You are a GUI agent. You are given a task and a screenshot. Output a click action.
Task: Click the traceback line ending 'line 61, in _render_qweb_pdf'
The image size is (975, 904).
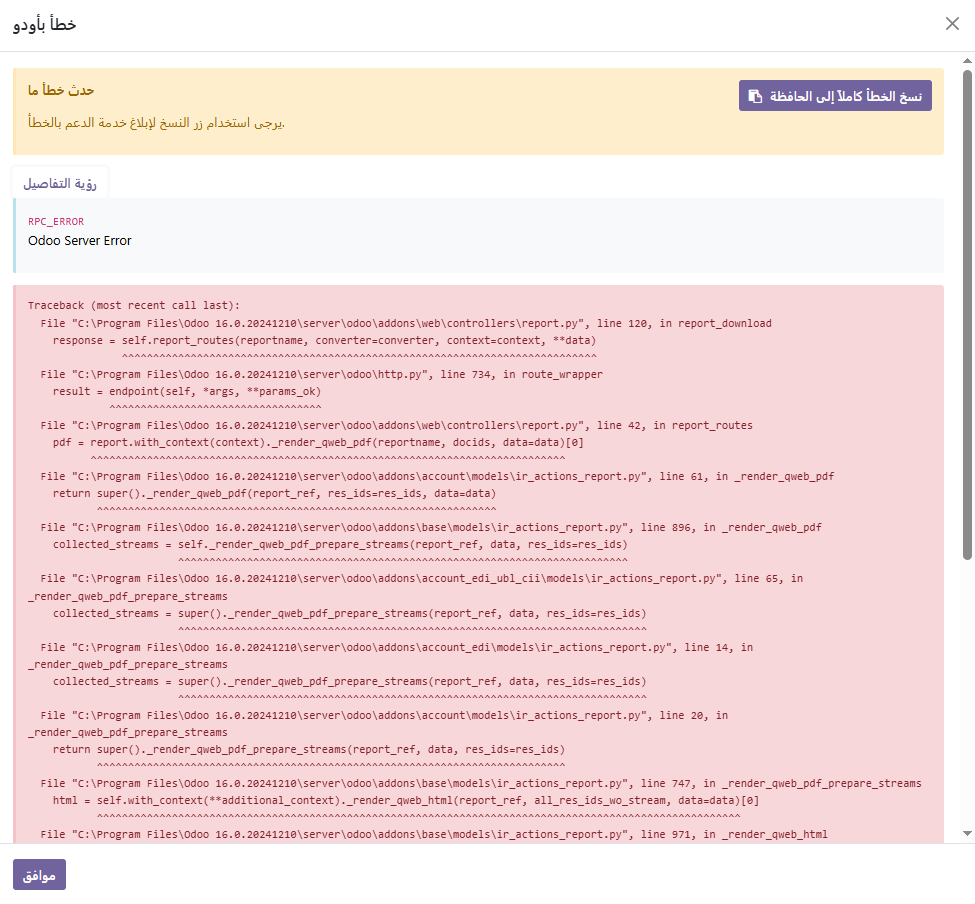[437, 476]
